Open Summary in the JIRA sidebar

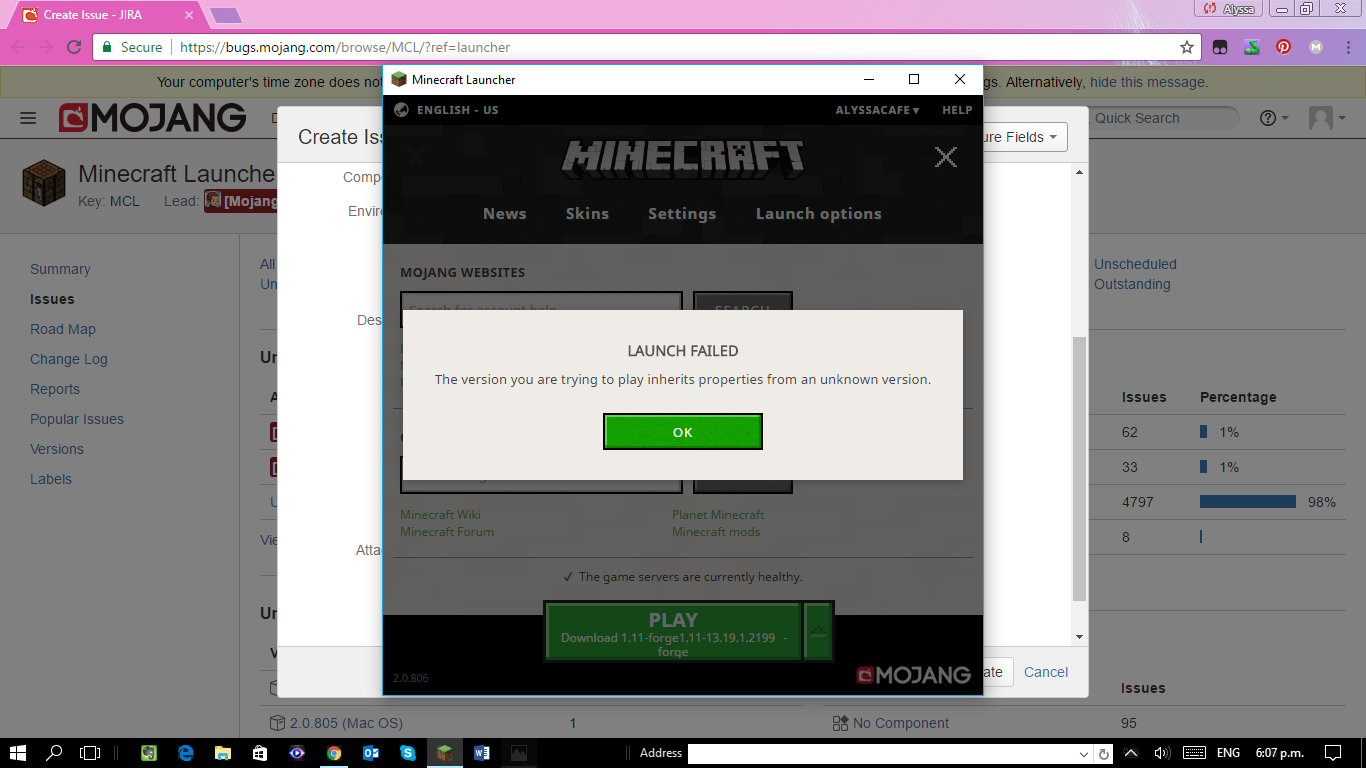[x=60, y=269]
